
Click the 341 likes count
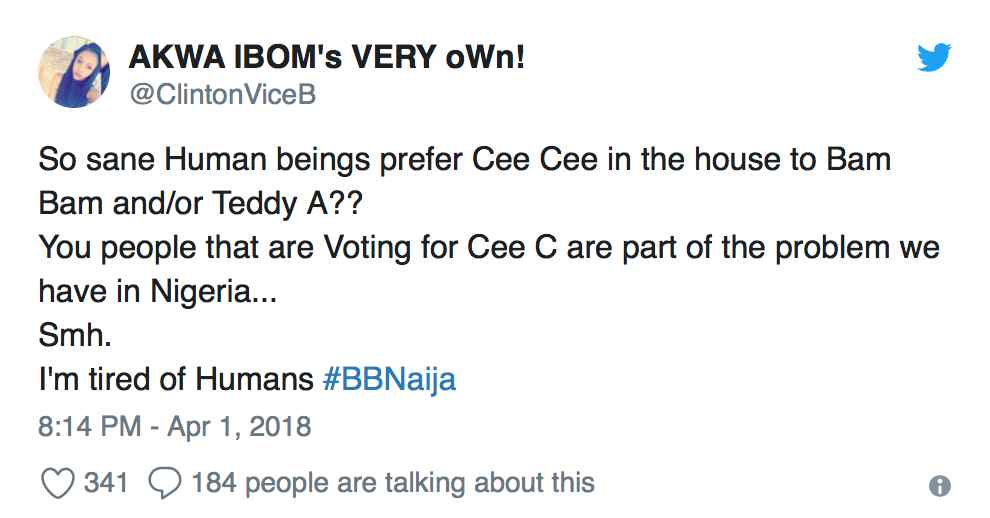coord(106,484)
